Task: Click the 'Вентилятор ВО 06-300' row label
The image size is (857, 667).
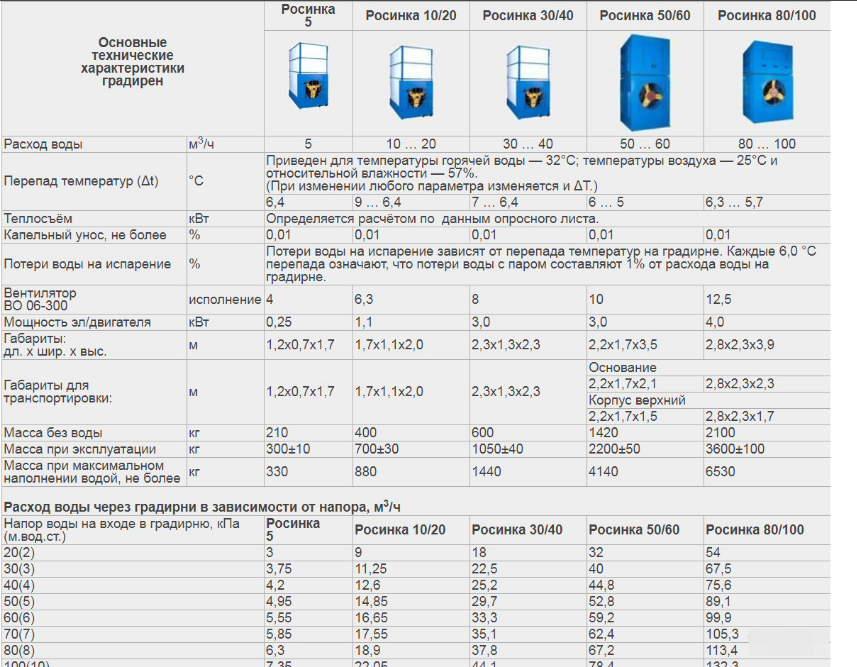Action: [x=42, y=299]
